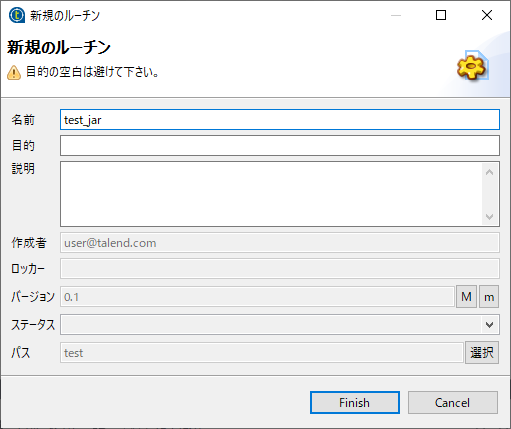Click the yellow warning triangle icon

14,73
